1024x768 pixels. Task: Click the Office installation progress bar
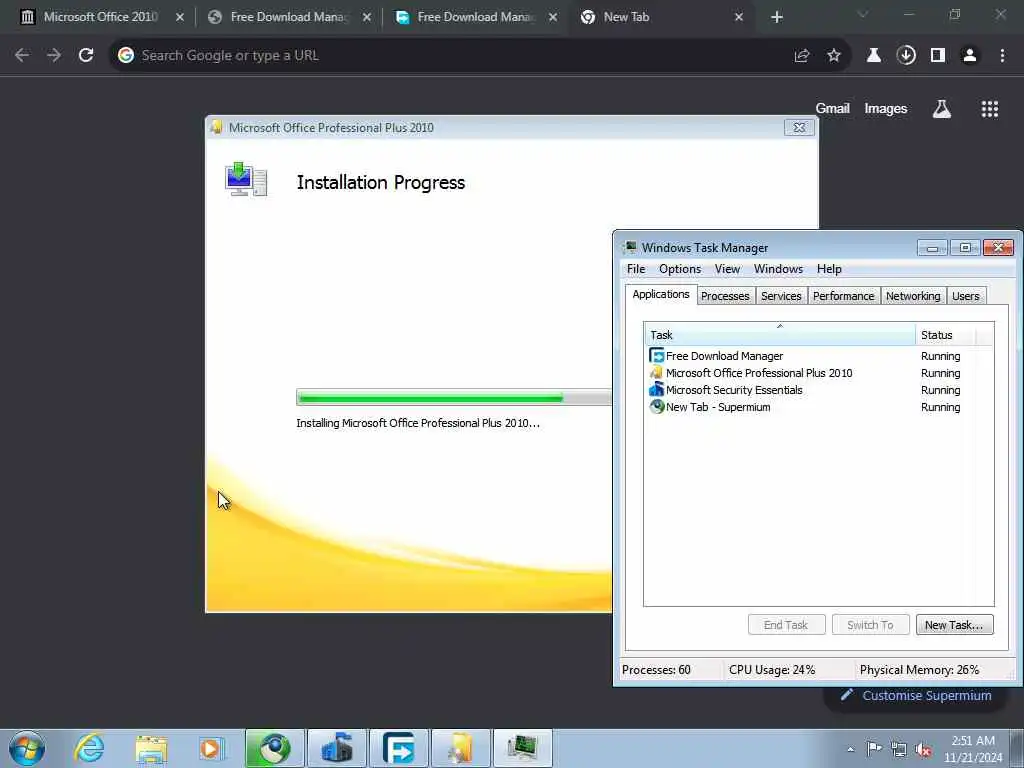[454, 397]
